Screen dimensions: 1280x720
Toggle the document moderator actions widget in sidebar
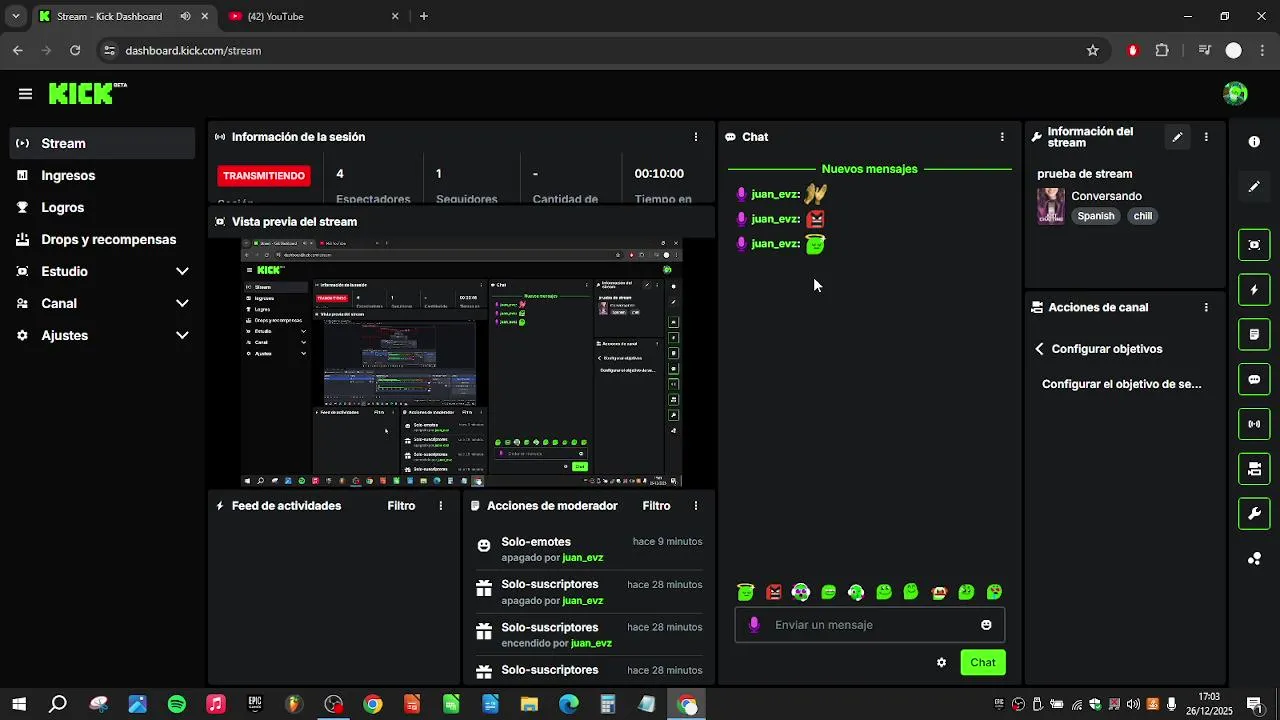(1254, 334)
